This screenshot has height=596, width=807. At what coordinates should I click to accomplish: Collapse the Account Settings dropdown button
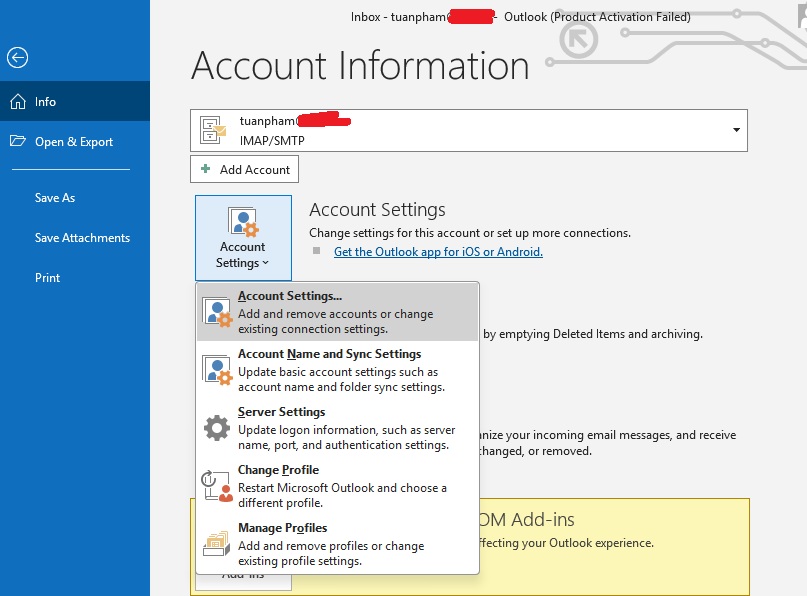tap(243, 238)
